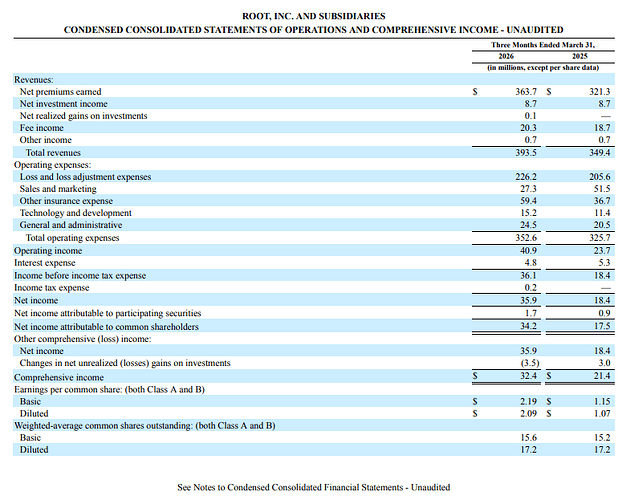Select the 2026 Total revenues value 393.5
Image resolution: width=626 pixels, height=500 pixels.
[525, 153]
